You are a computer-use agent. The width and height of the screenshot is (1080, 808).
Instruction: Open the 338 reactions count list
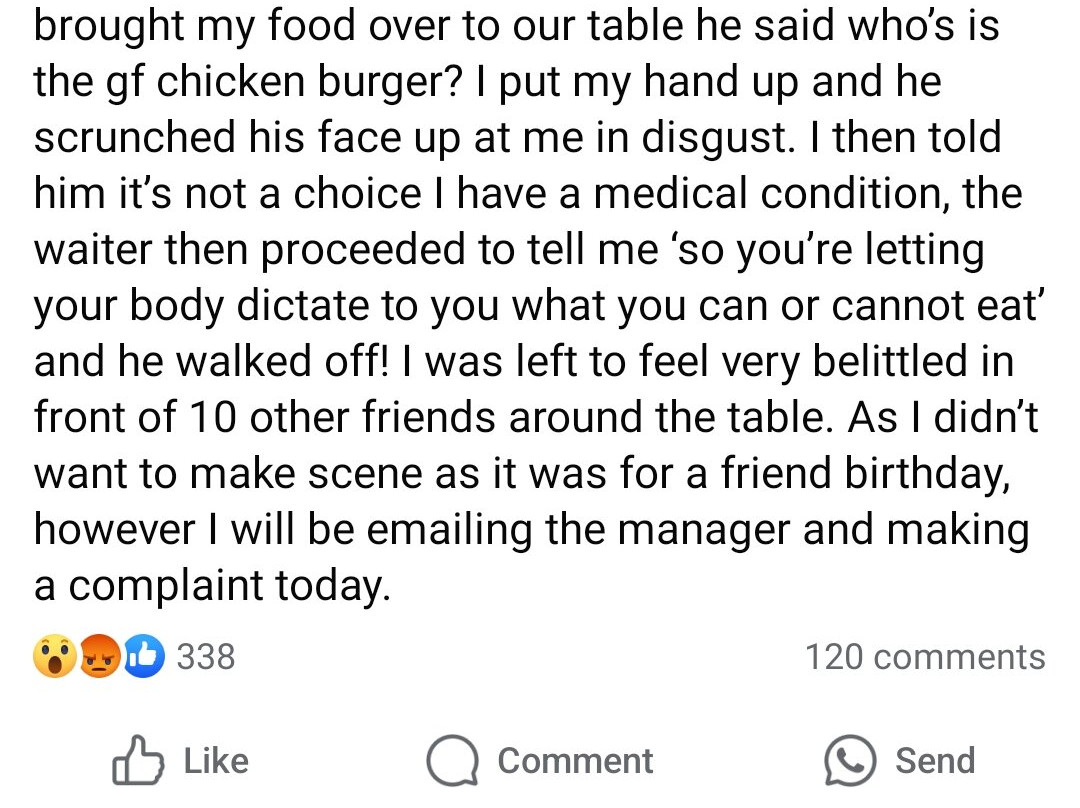point(206,656)
